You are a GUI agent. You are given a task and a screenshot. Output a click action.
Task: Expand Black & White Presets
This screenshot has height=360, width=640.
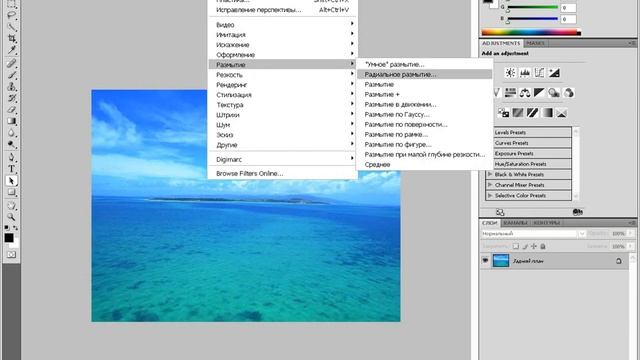[x=490, y=174]
